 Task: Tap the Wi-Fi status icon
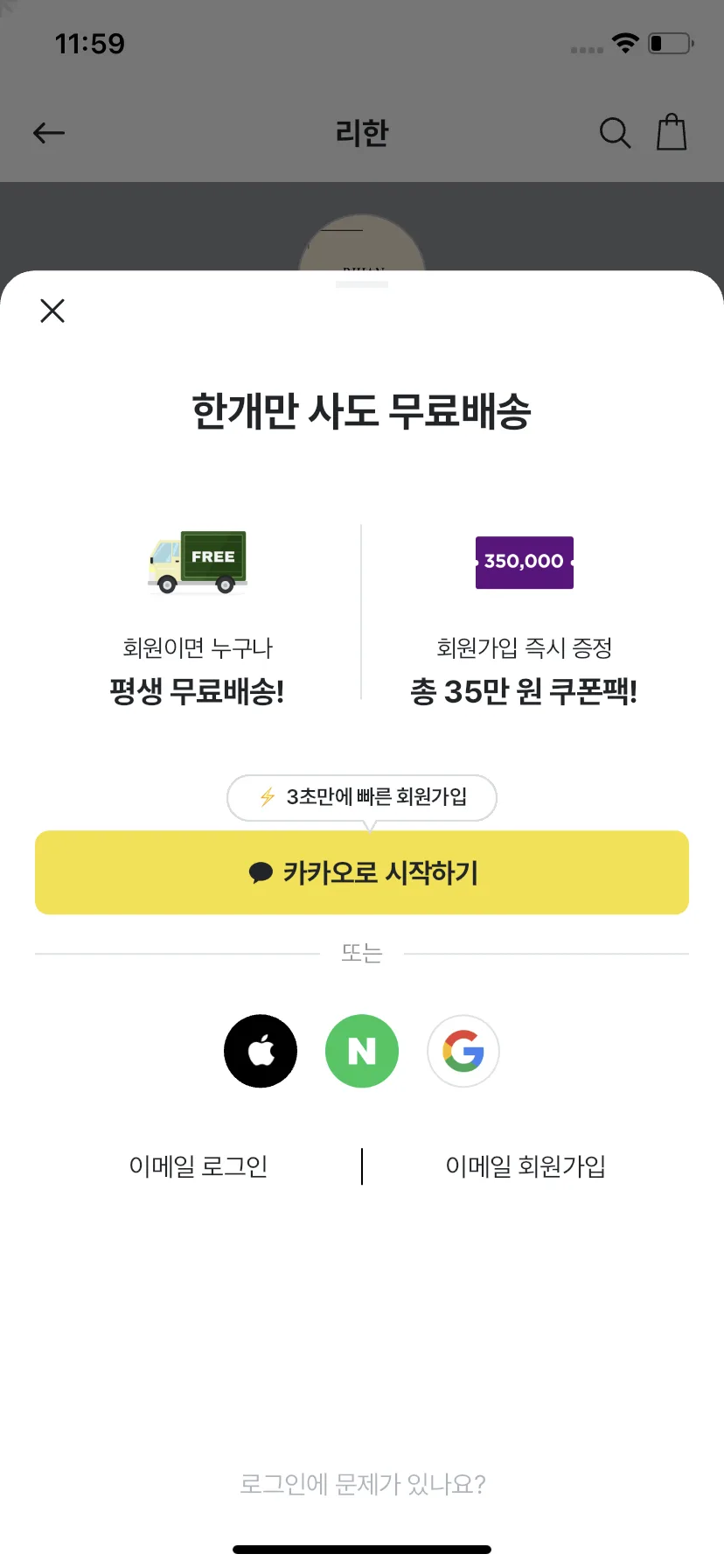tap(625, 43)
